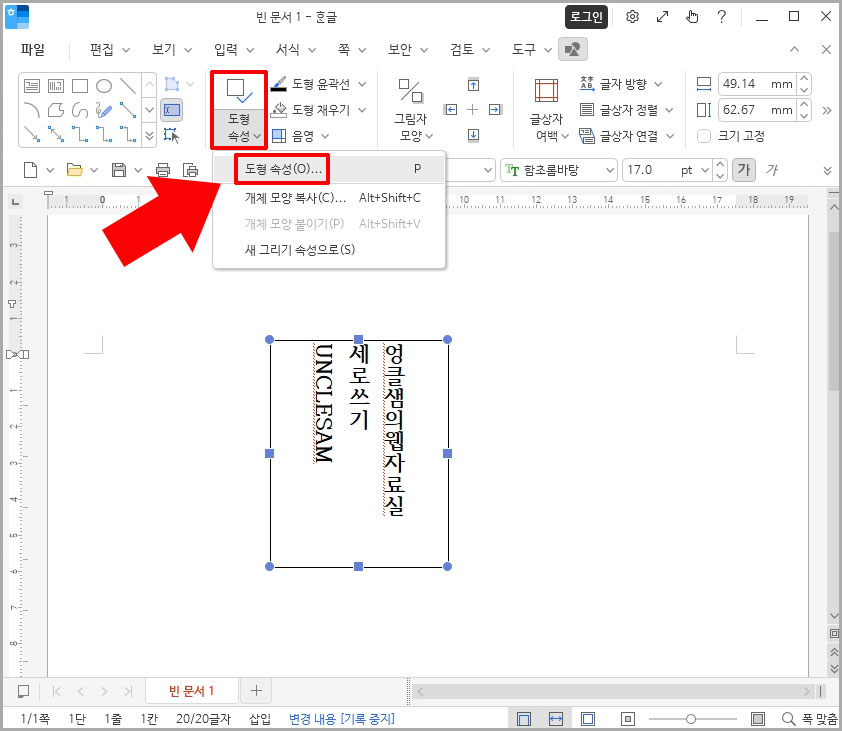Open the 글상자 여백 margin icon
The height and width of the screenshot is (731, 842).
(x=547, y=90)
